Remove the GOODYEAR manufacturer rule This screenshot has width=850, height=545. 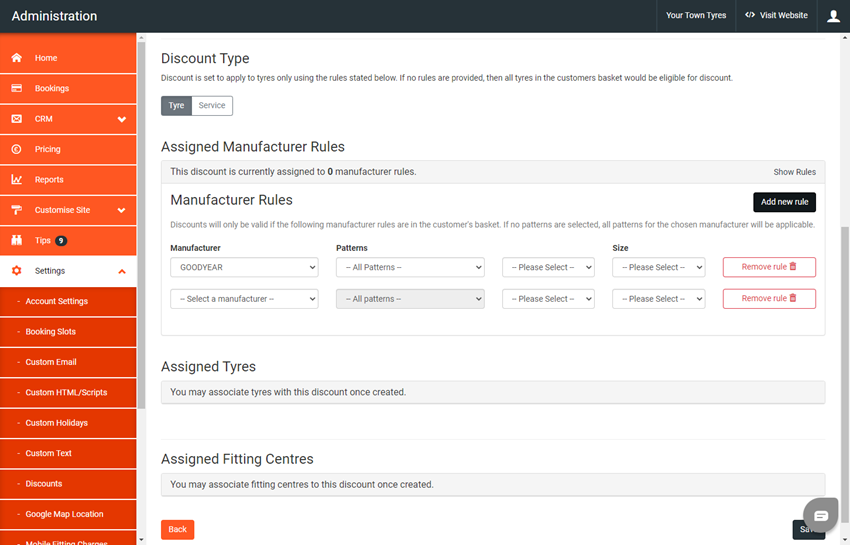pos(768,267)
